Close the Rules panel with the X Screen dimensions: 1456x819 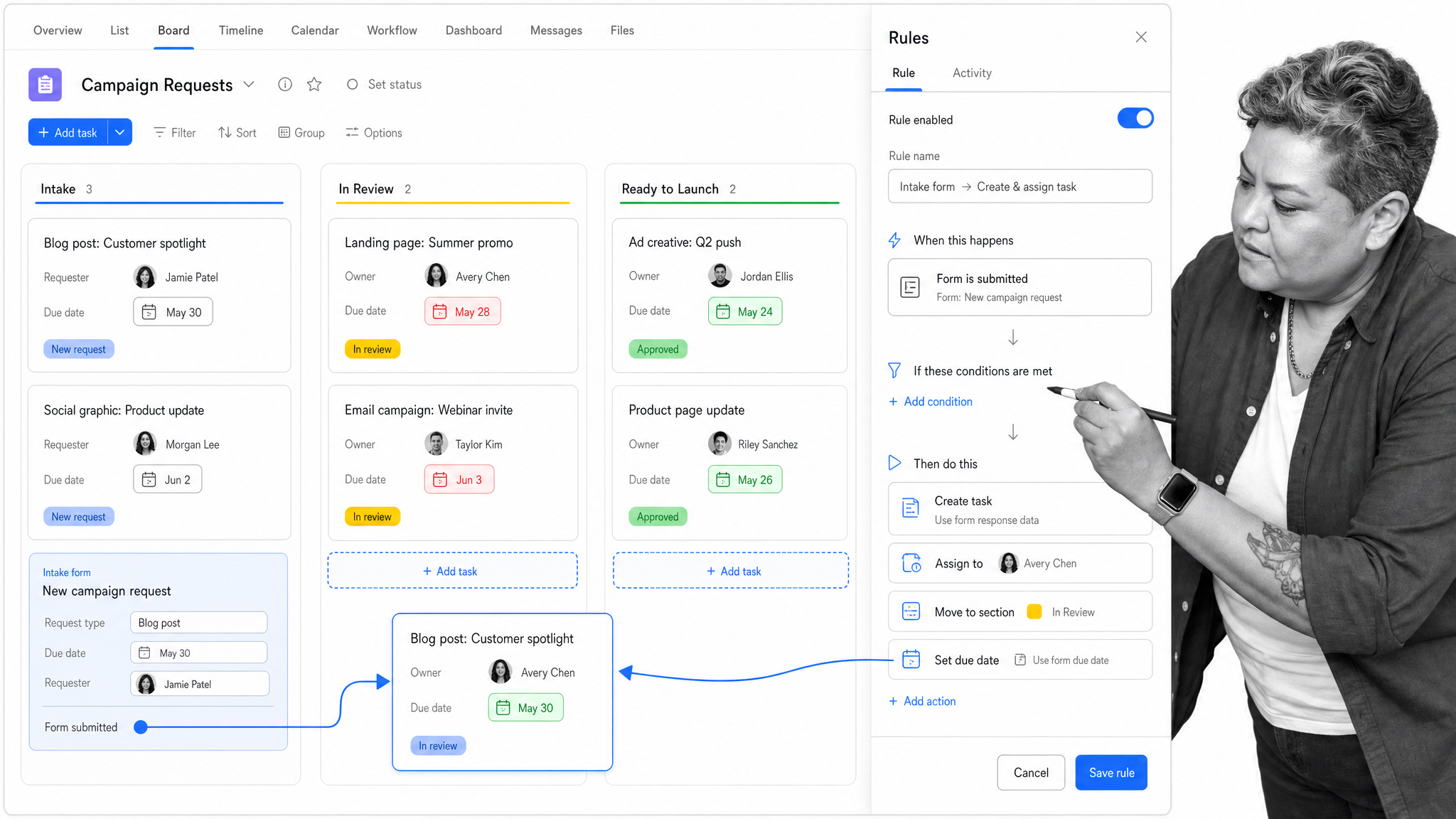(1141, 37)
